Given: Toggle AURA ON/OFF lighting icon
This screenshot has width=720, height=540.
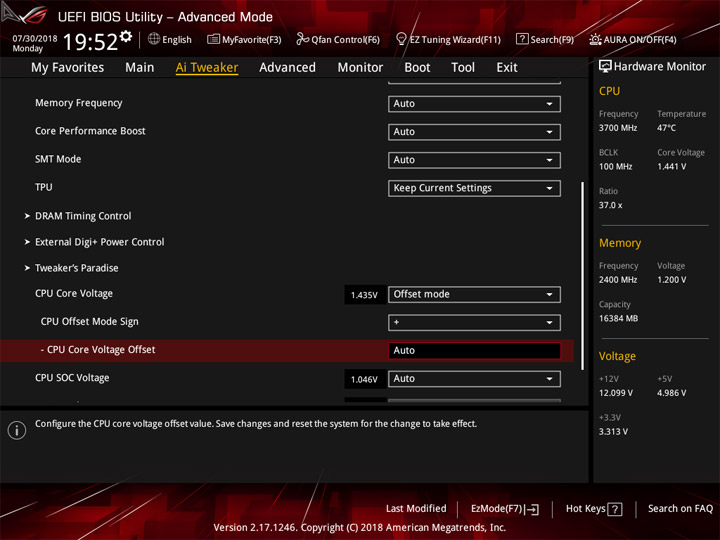Looking at the screenshot, I should (x=595, y=39).
